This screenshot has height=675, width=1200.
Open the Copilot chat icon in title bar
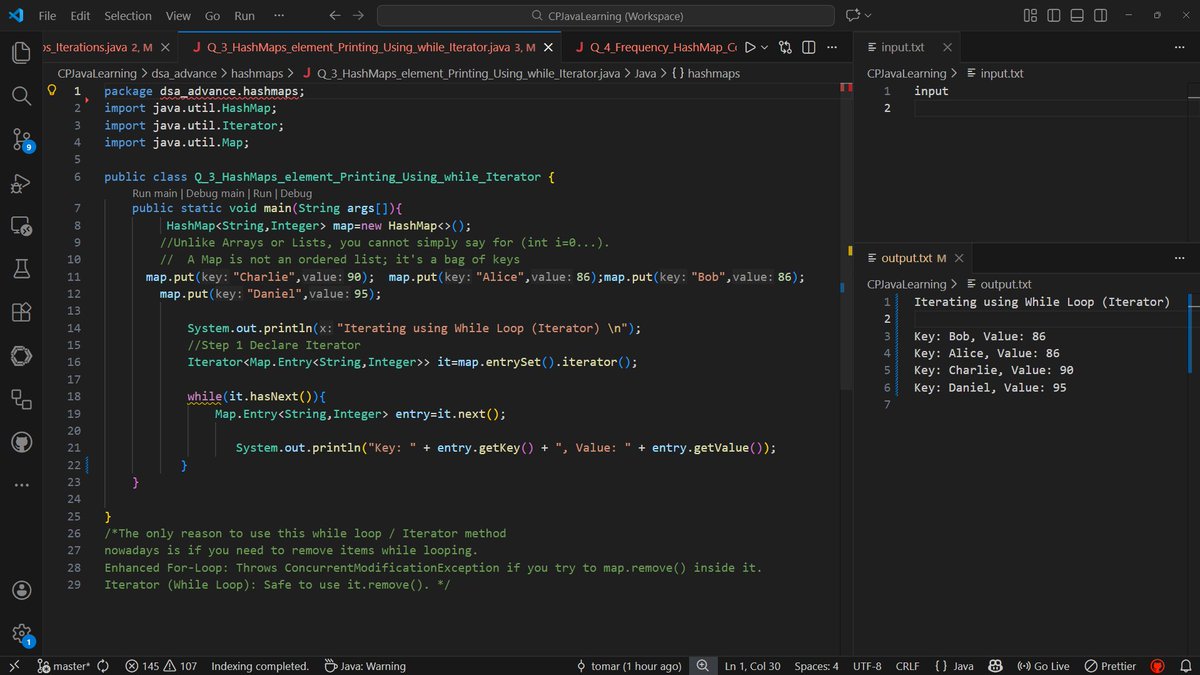[853, 16]
